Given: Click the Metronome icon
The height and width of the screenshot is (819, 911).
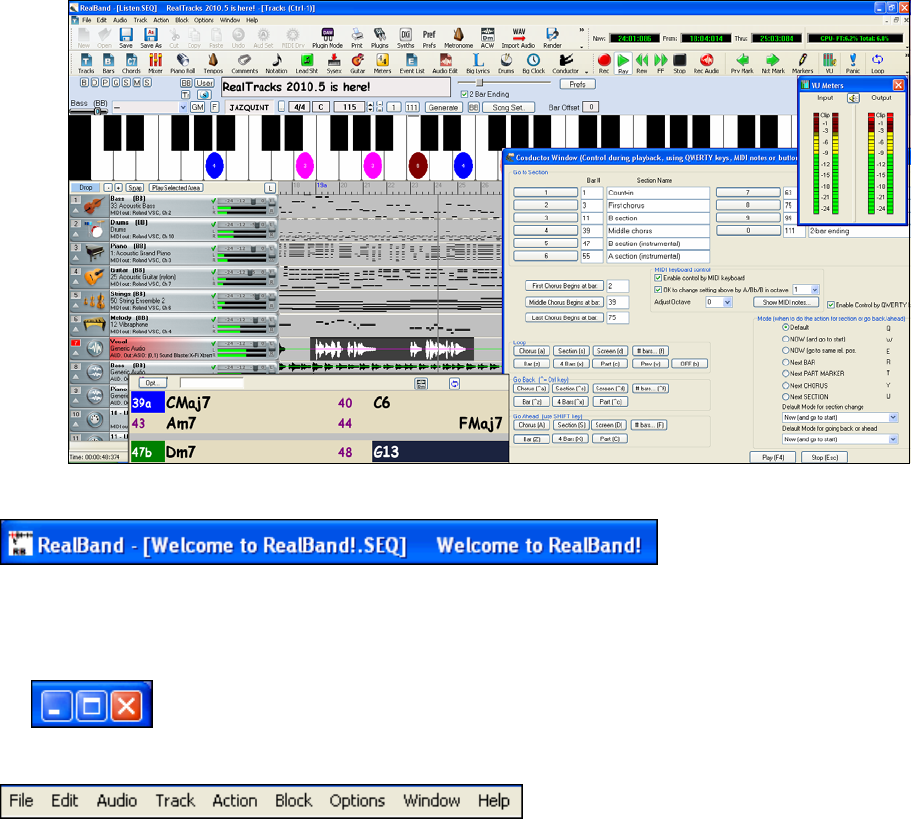Looking at the screenshot, I should 458,38.
